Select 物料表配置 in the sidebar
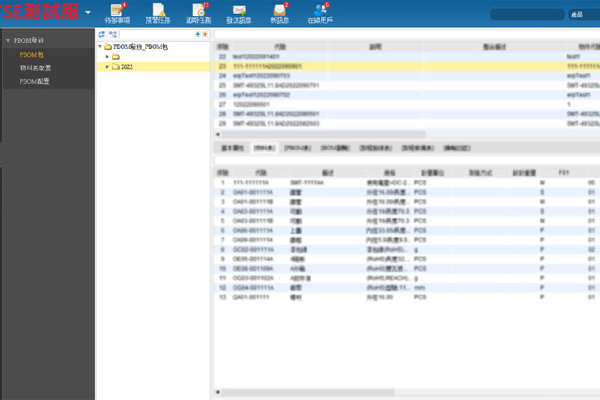 tap(35, 68)
